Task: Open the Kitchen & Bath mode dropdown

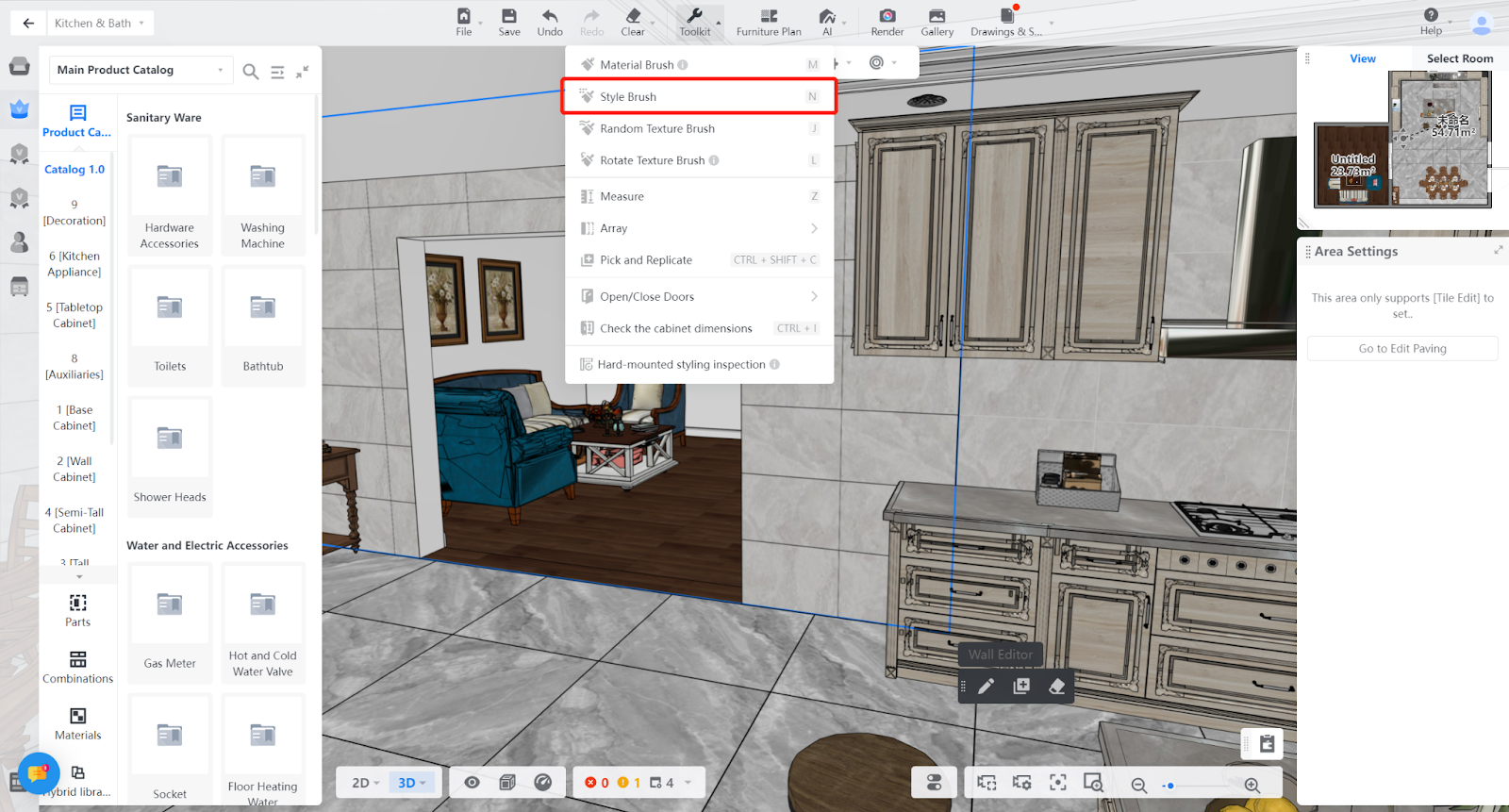Action: click(x=99, y=23)
